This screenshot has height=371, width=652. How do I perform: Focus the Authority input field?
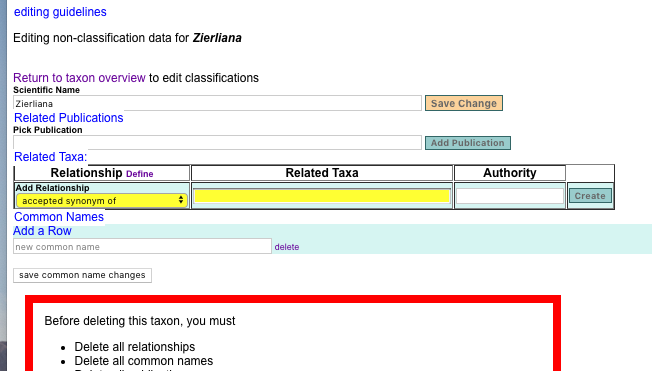tap(510, 196)
